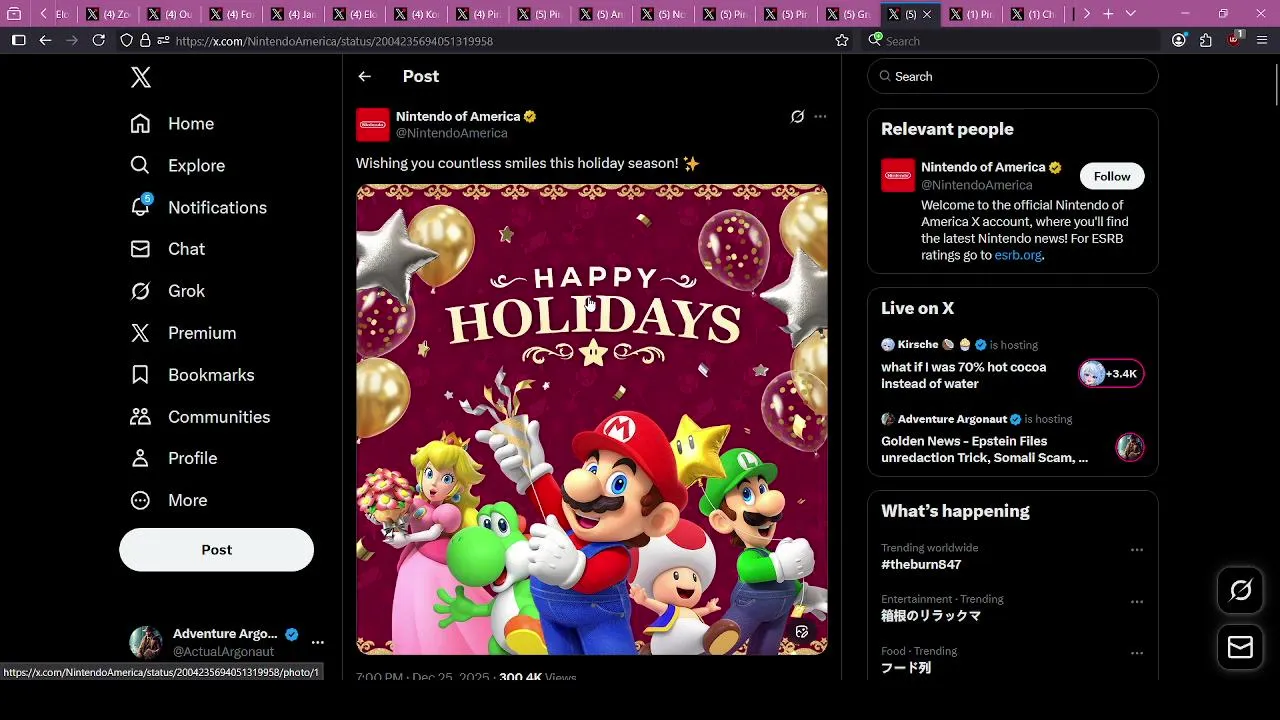Switch to the '(5) Gr' tab
Image resolution: width=1280 pixels, height=720 pixels.
(849, 14)
